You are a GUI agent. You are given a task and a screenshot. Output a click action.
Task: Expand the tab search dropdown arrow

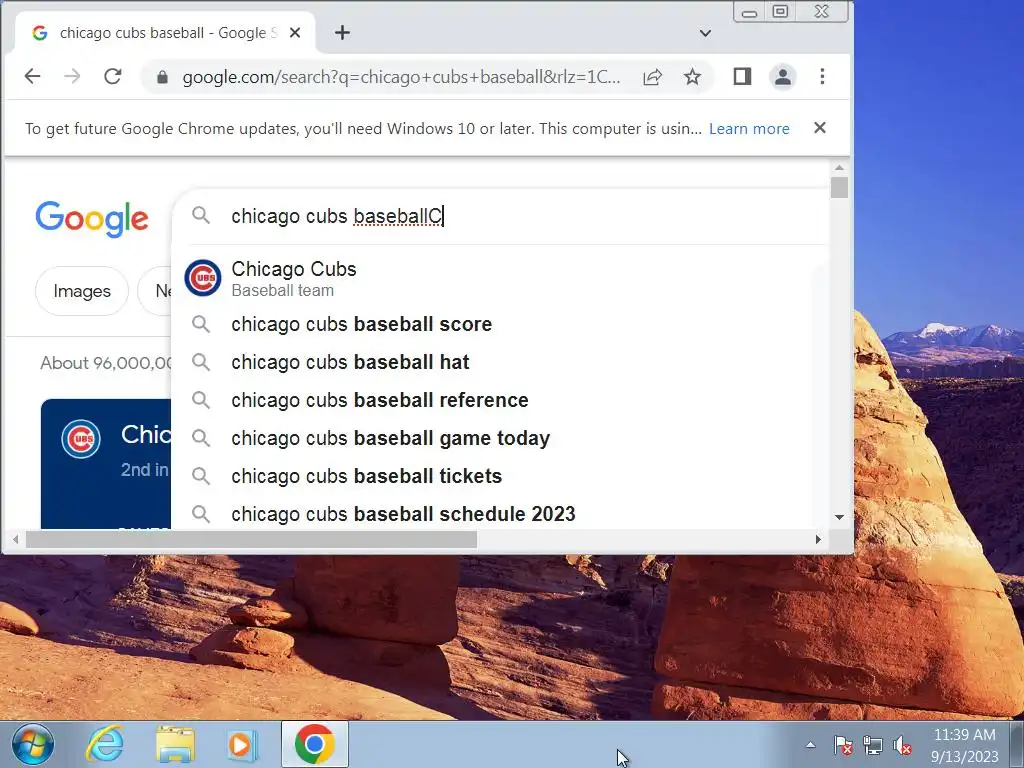click(x=705, y=33)
